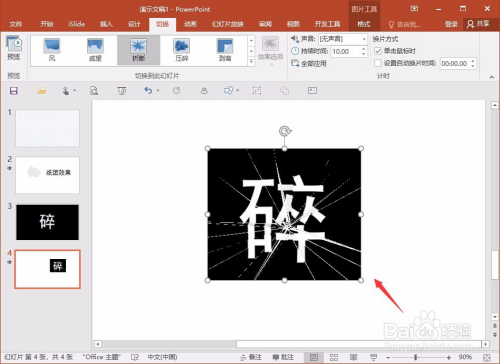Select the Crush (压碎) transition
The height and width of the screenshot is (364, 500).
pyautogui.click(x=182, y=50)
